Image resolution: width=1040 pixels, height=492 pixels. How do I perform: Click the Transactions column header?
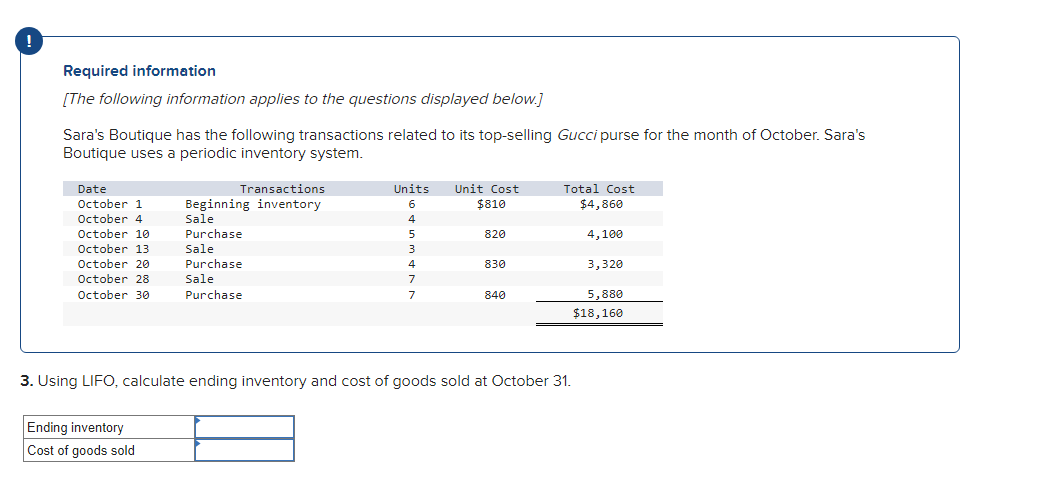pos(283,189)
